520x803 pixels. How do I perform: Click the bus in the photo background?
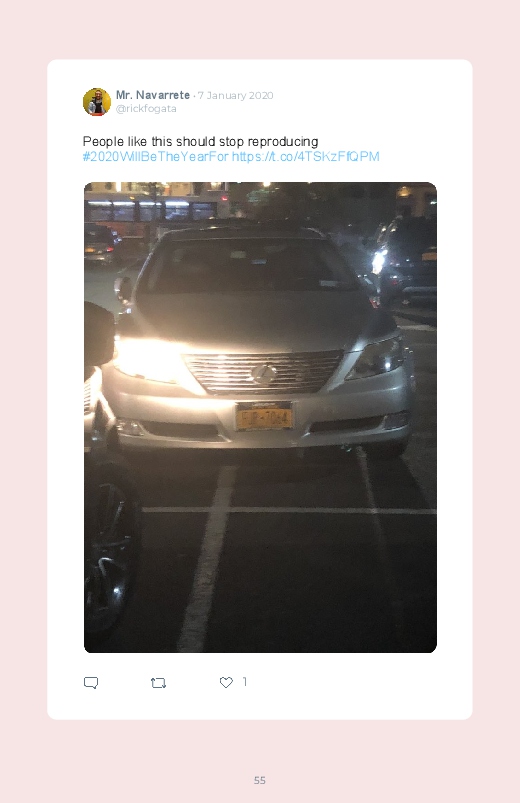[x=152, y=208]
